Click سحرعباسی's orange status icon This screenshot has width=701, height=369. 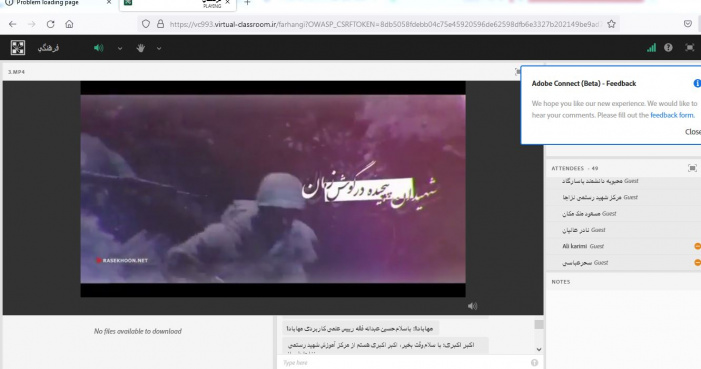coord(697,263)
